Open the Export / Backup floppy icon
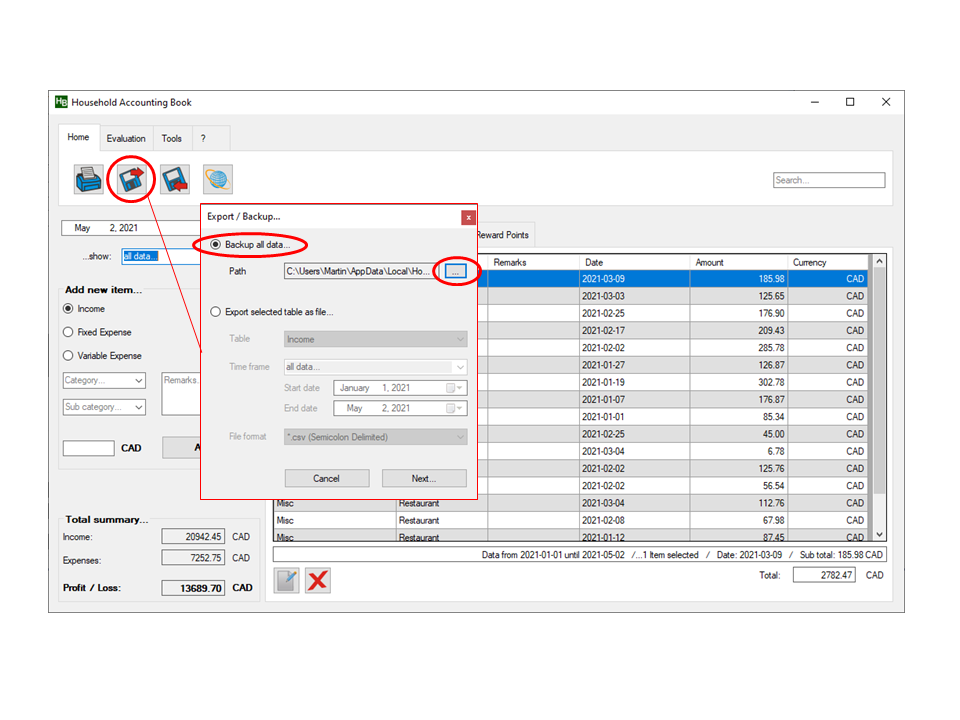 (x=131, y=180)
